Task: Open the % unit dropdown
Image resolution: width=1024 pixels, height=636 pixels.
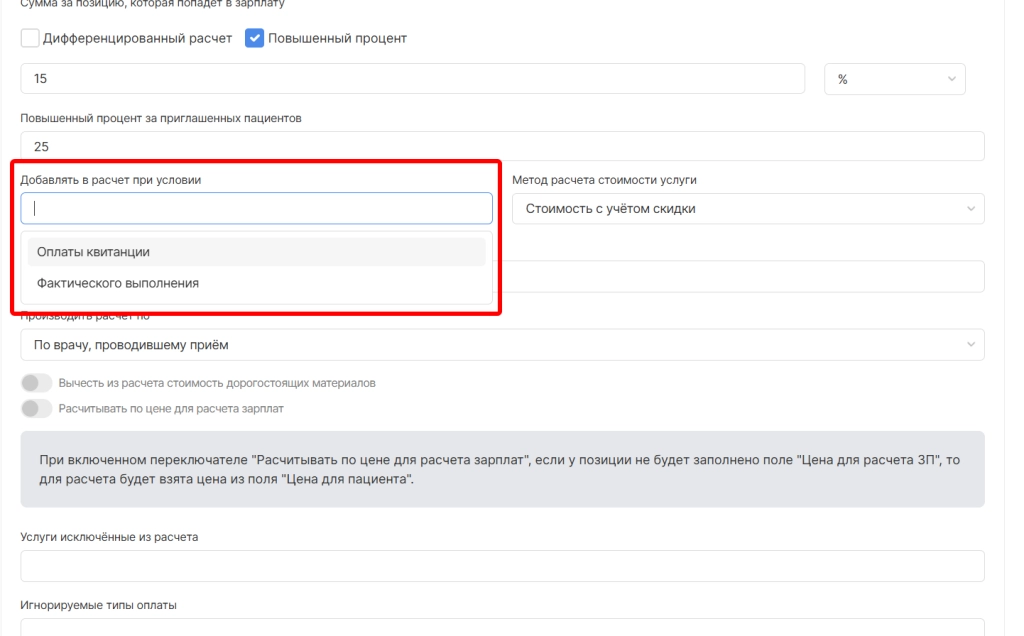Action: pyautogui.click(x=894, y=79)
